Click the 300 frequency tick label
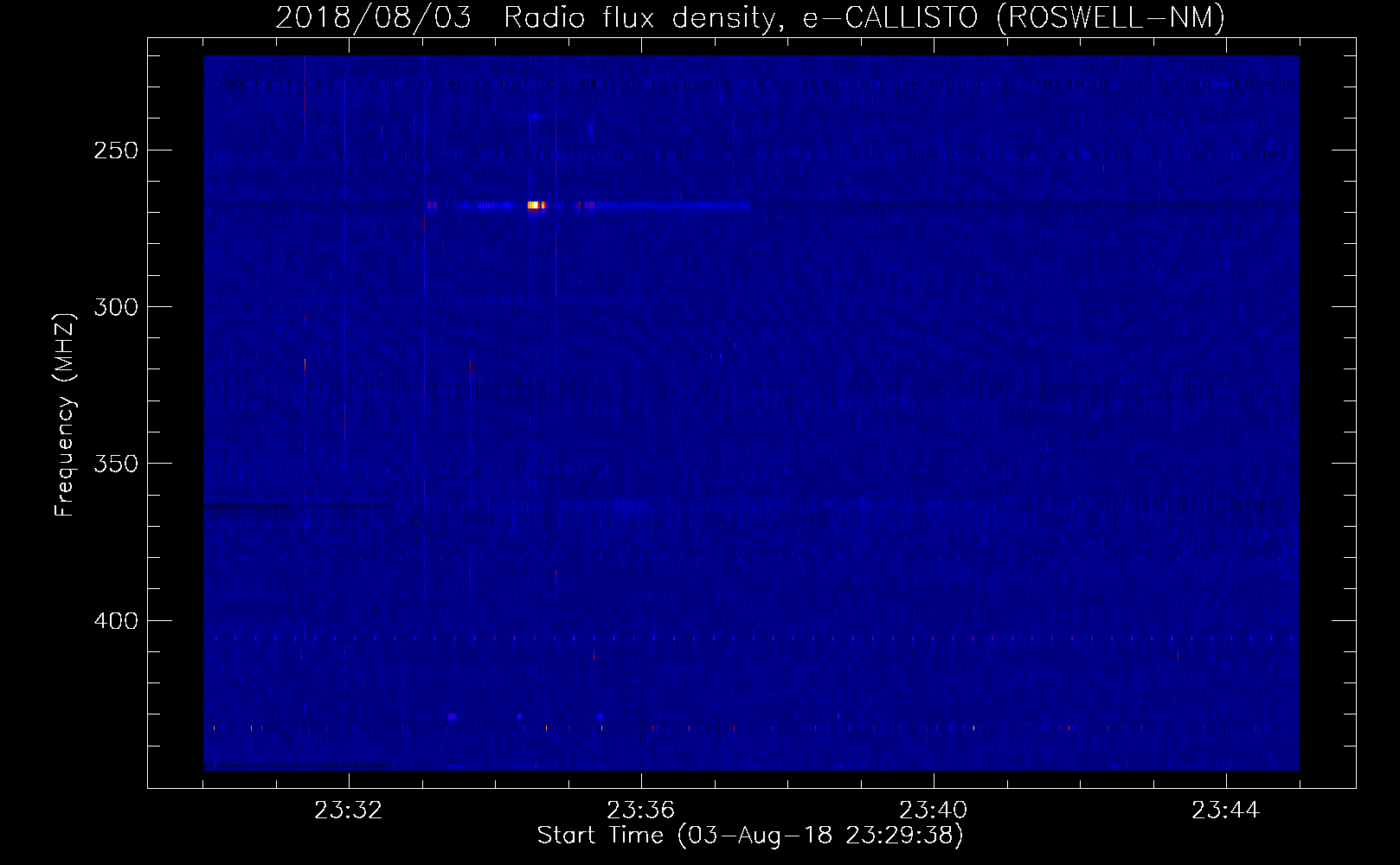The height and width of the screenshot is (865, 1400). coord(116,307)
